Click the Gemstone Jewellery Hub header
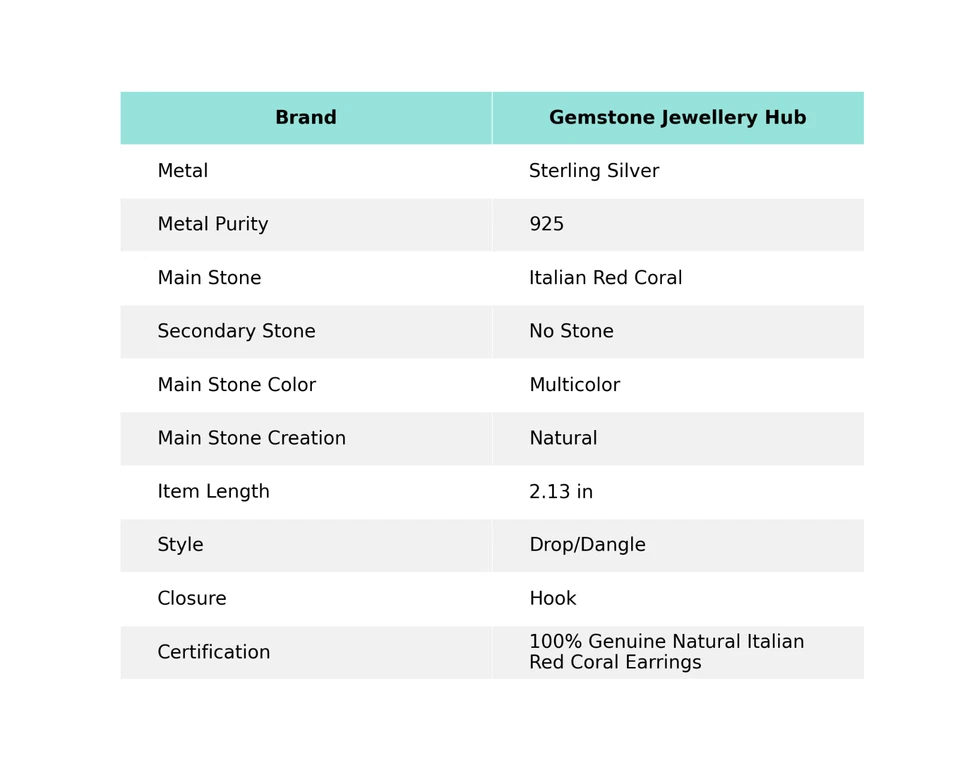The image size is (960, 763). point(677,118)
